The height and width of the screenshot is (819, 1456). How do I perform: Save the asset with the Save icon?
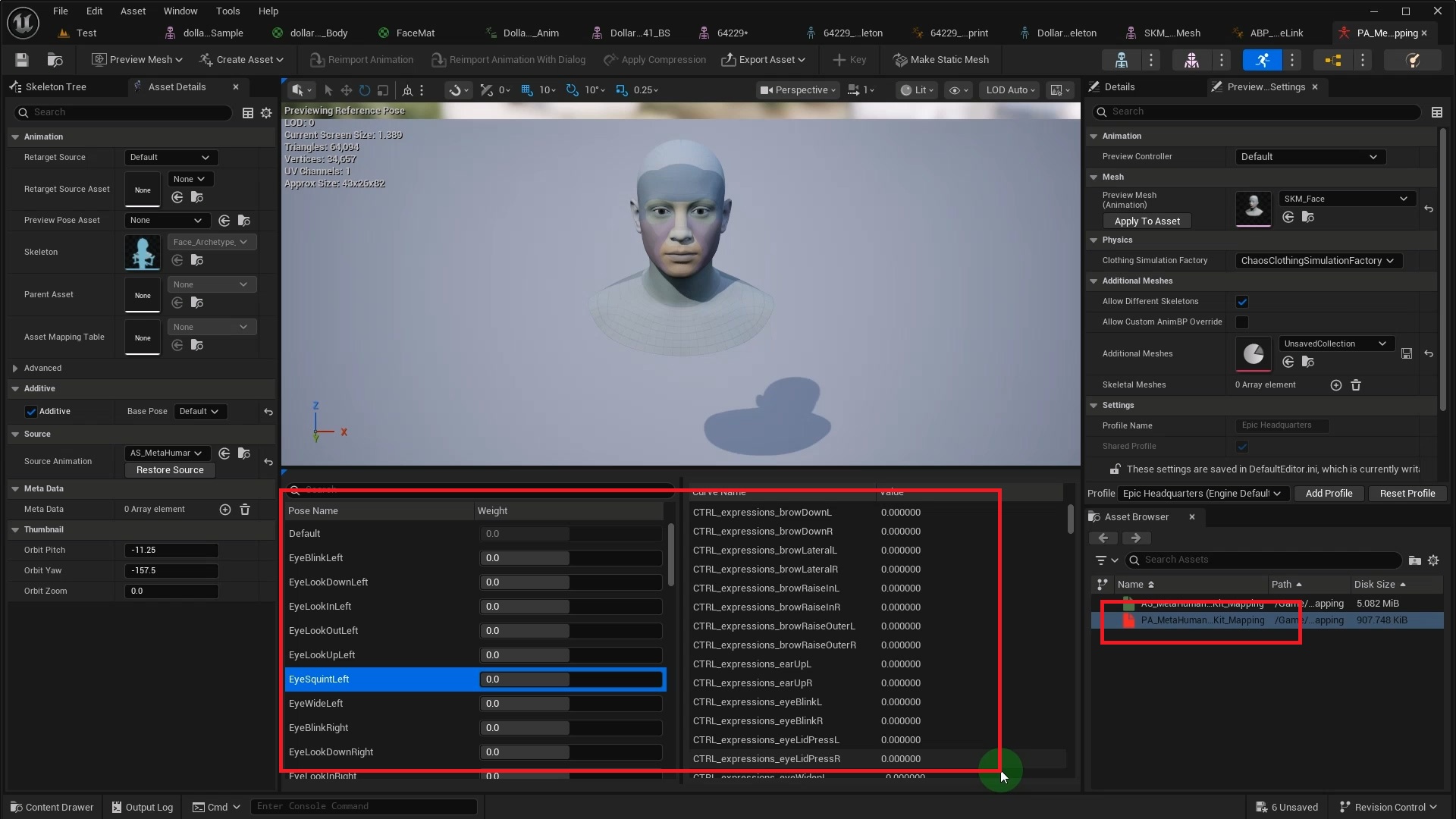20,60
